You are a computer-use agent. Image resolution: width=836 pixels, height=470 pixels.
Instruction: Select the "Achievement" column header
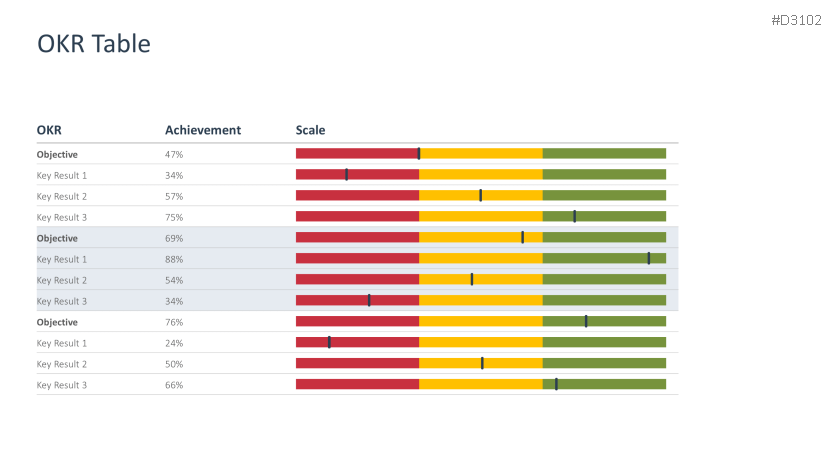tap(203, 130)
